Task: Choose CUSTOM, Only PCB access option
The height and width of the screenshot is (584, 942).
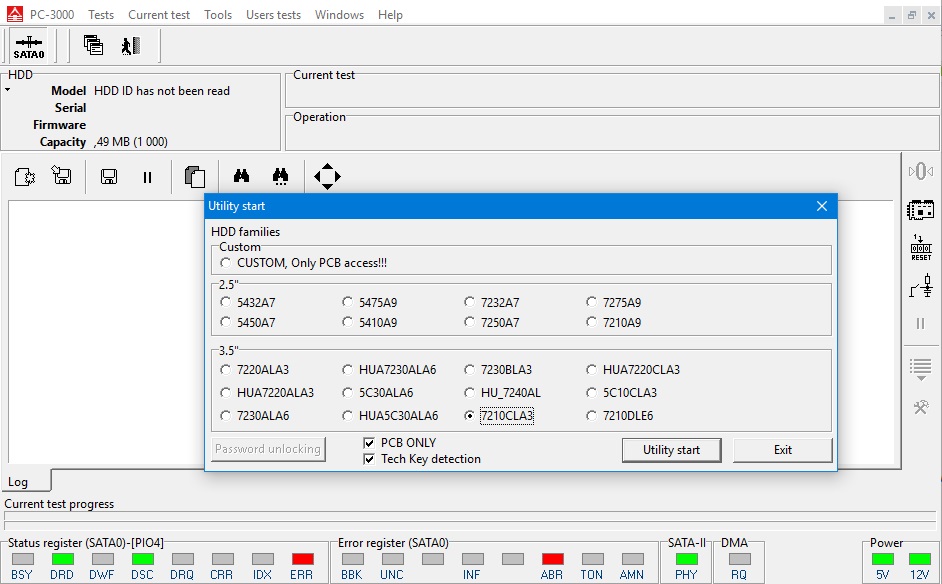Action: (x=226, y=263)
